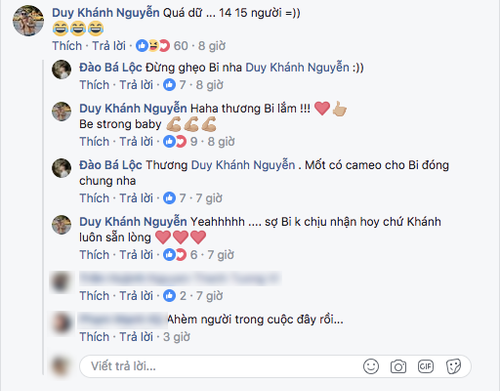Open Duy Khánh Nguyễn profile from top comment
500x391 pixels.
click(106, 13)
